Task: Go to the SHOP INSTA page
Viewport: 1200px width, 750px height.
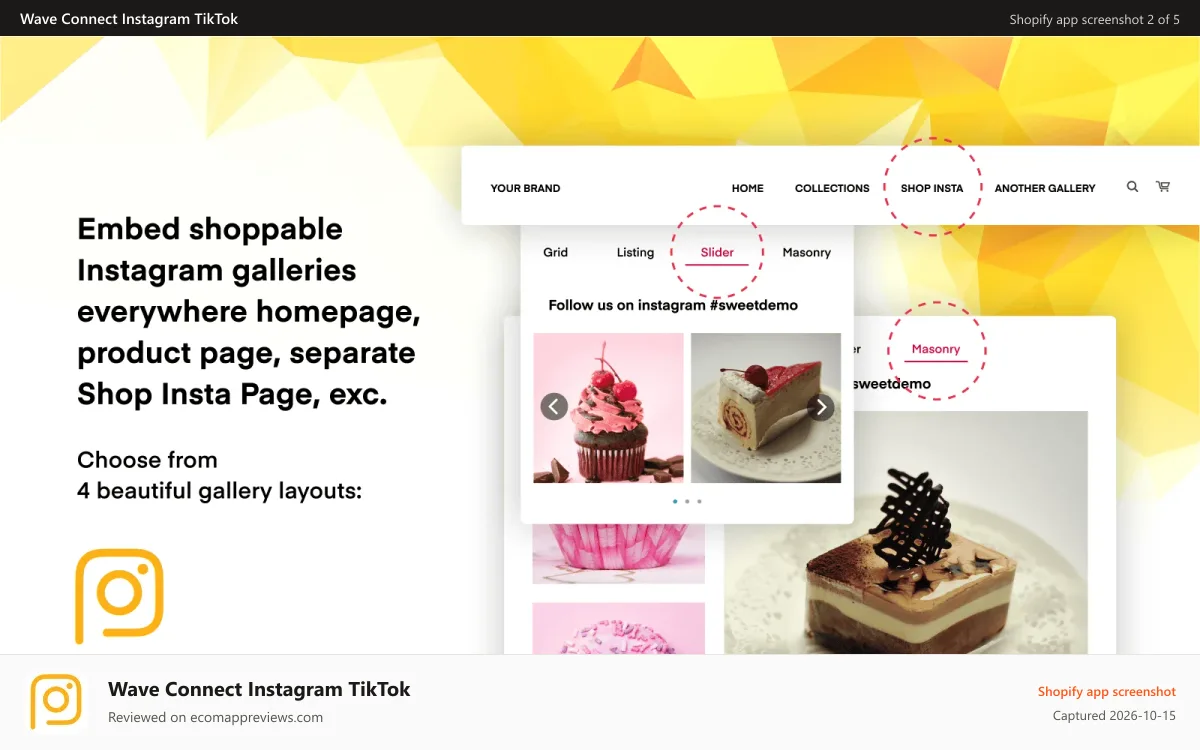Action: coord(932,188)
